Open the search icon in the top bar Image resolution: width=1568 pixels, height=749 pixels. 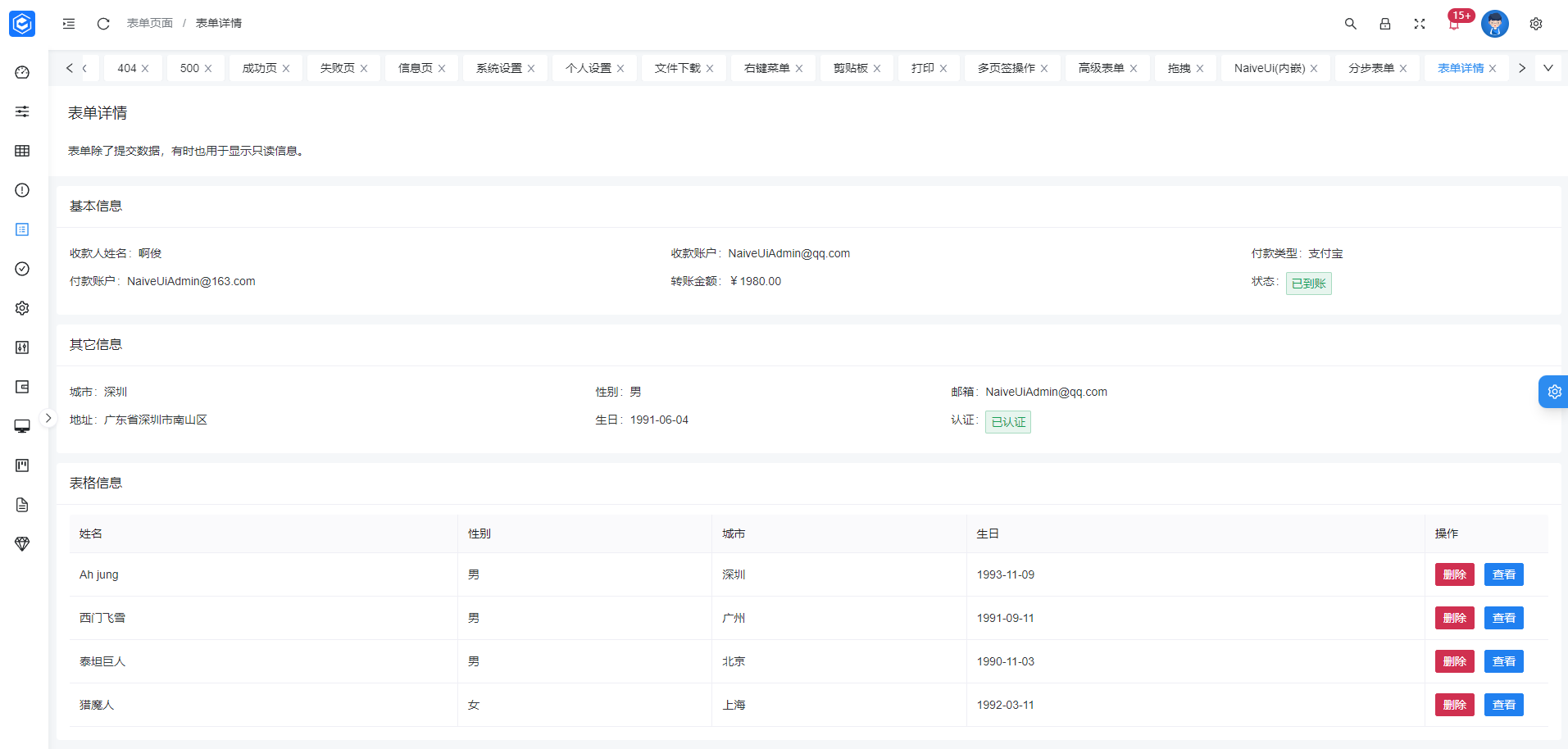1350,24
